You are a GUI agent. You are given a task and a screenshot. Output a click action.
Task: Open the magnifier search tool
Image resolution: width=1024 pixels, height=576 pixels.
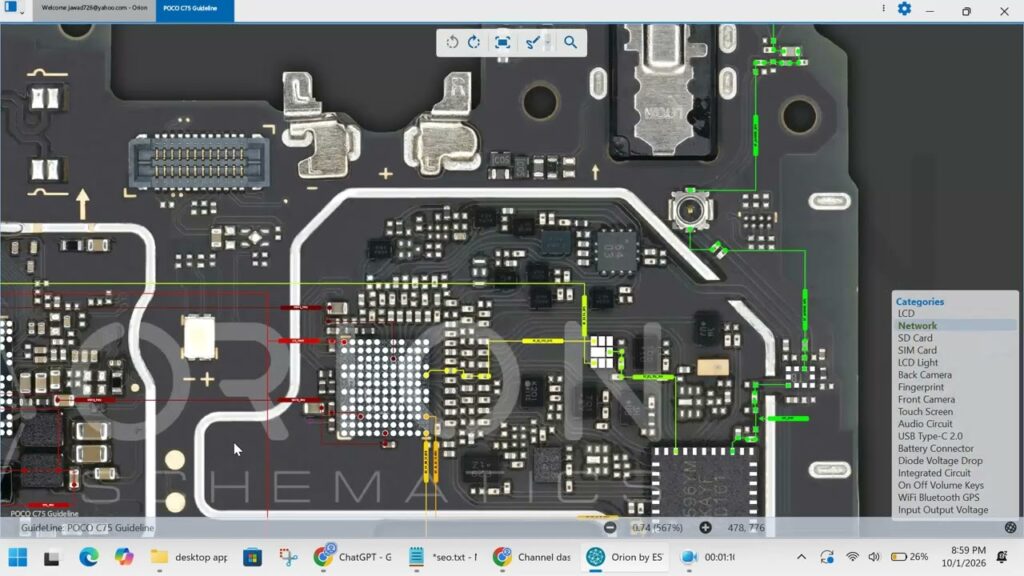coord(570,42)
